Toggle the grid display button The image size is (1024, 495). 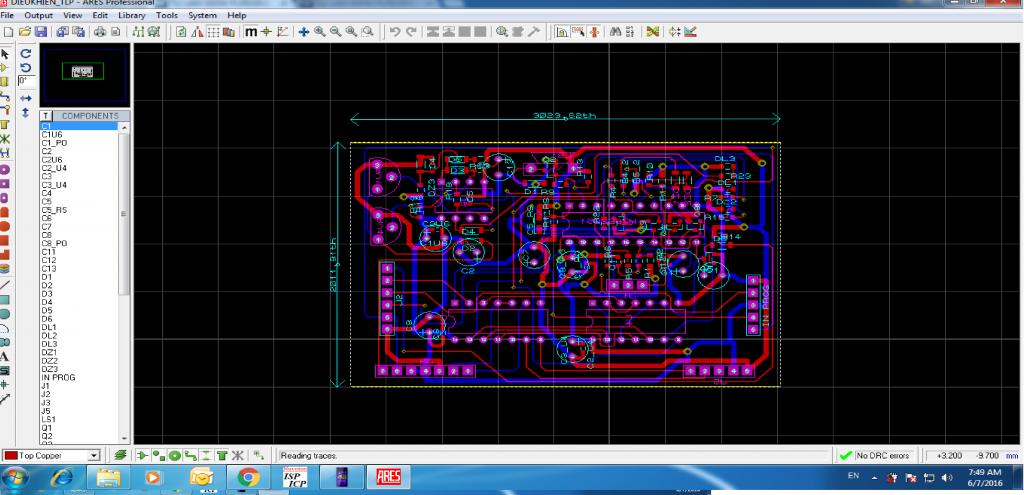tap(213, 32)
